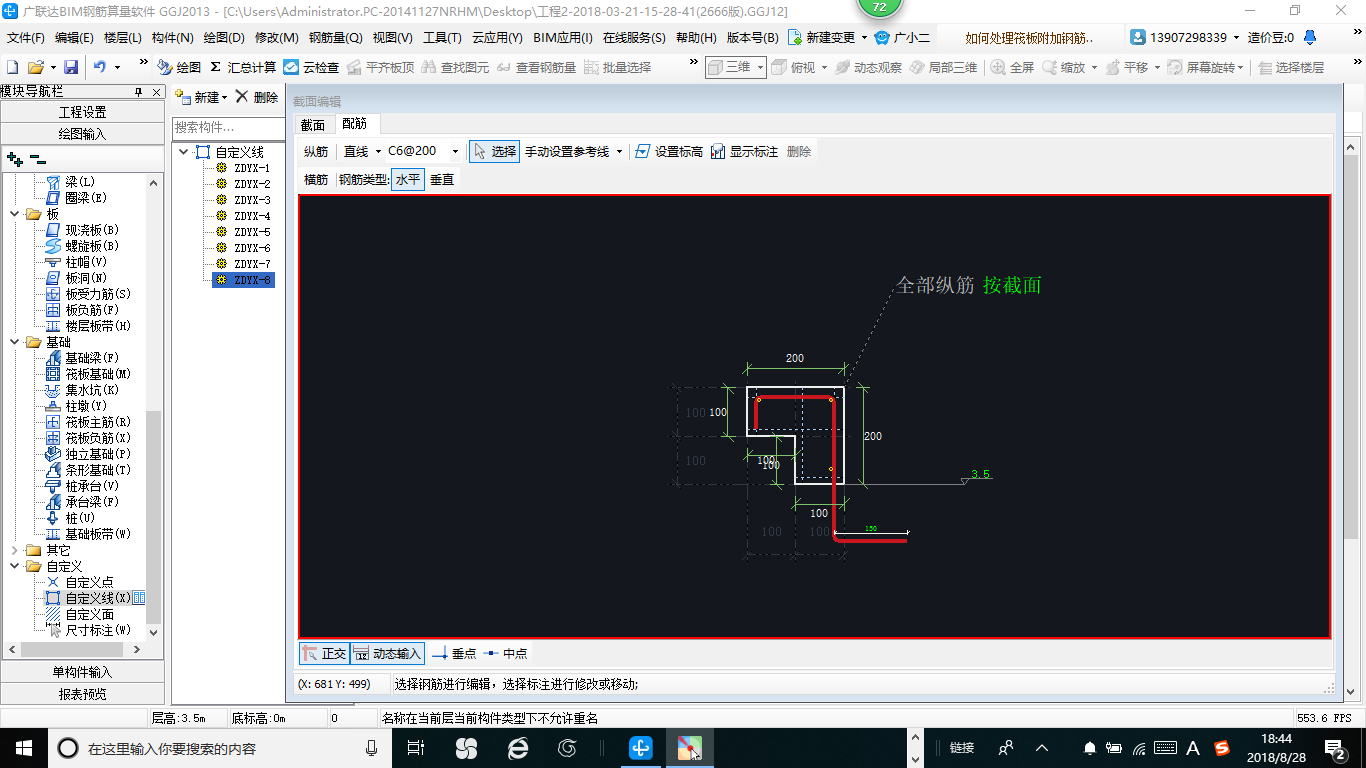The image size is (1366, 768).
Task: Open the 直线 line type dropdown
Action: pyautogui.click(x=378, y=152)
